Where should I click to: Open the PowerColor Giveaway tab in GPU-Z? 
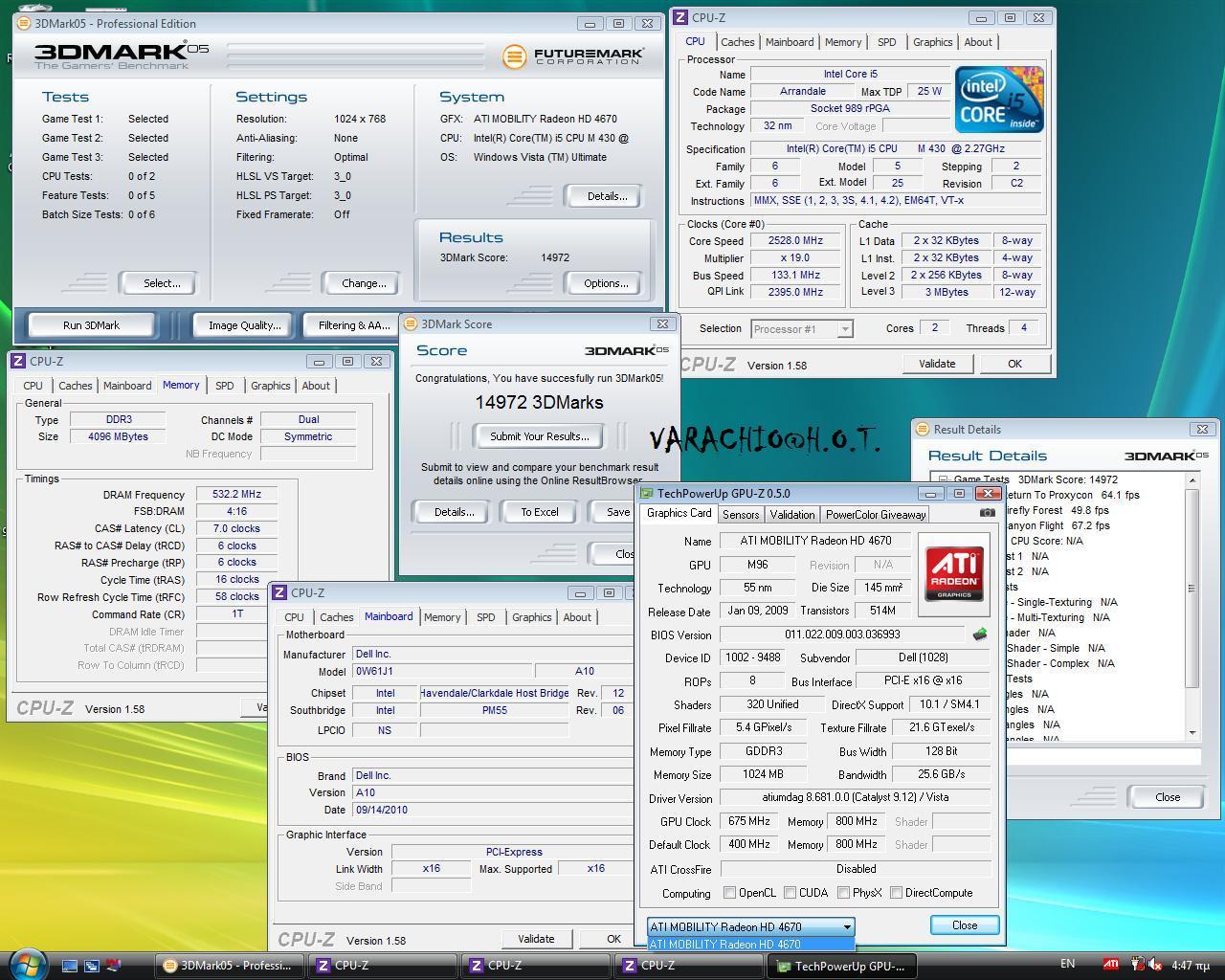[x=876, y=515]
